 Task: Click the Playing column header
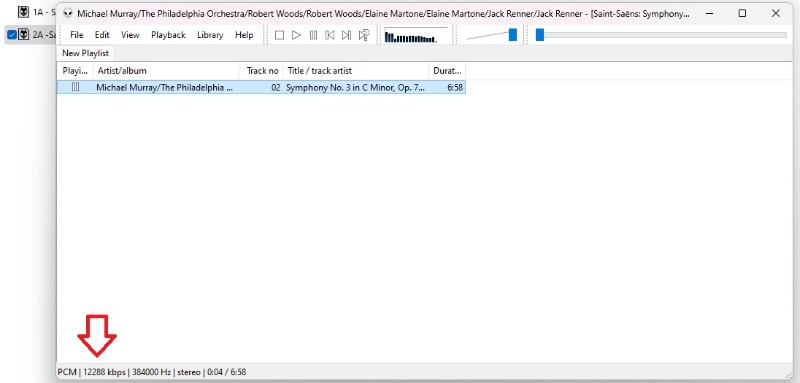pyautogui.click(x=75, y=71)
